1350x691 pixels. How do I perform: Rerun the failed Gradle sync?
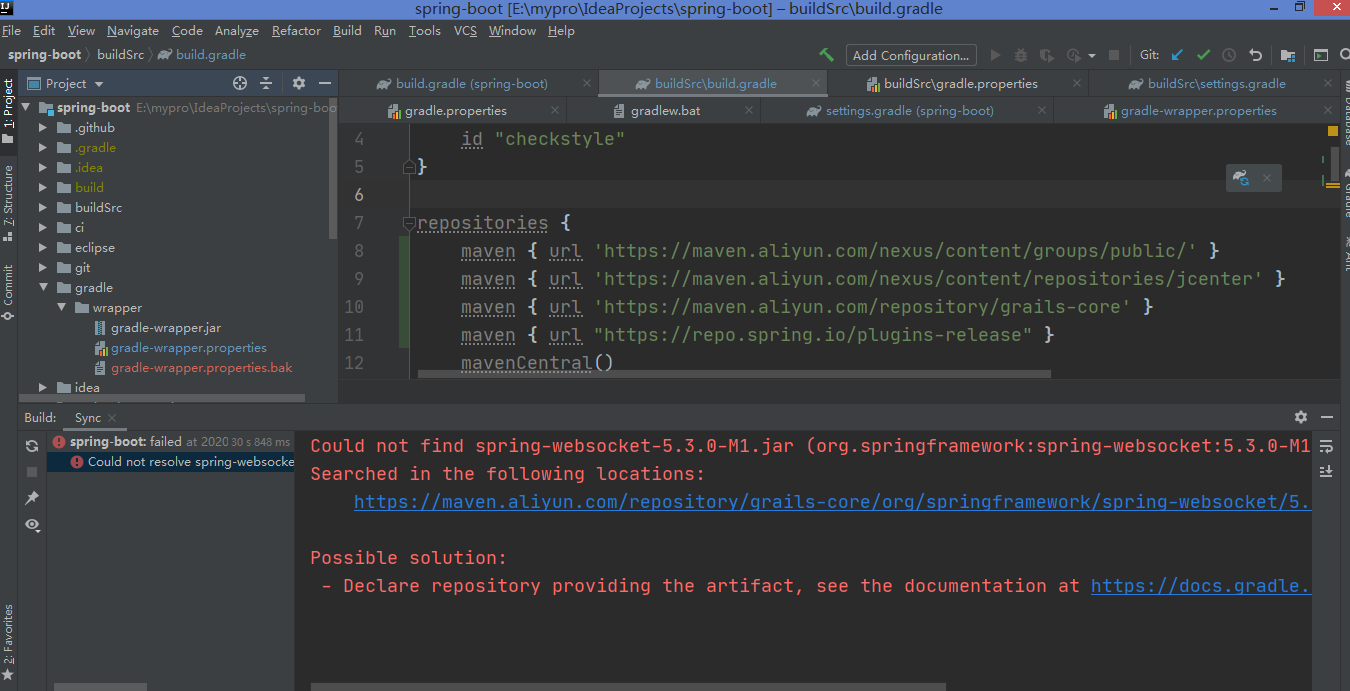point(30,447)
